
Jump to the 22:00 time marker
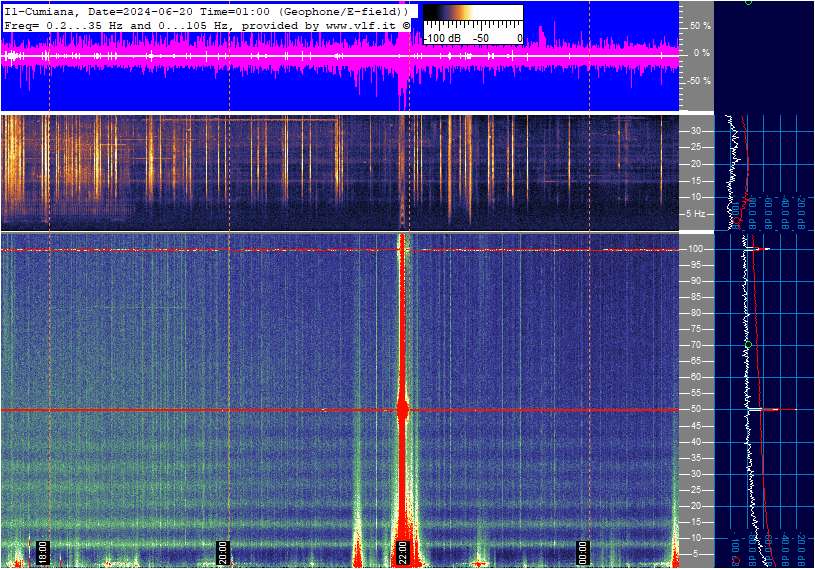tap(403, 553)
